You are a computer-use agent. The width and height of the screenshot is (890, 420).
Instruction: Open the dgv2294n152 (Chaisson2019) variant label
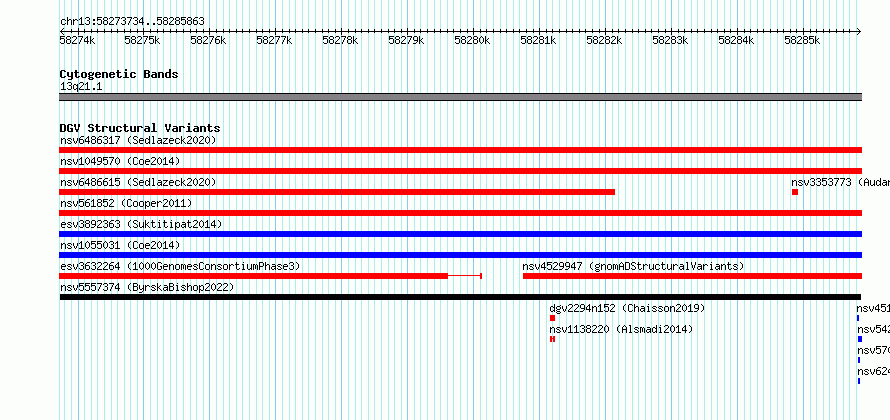pyautogui.click(x=627, y=308)
